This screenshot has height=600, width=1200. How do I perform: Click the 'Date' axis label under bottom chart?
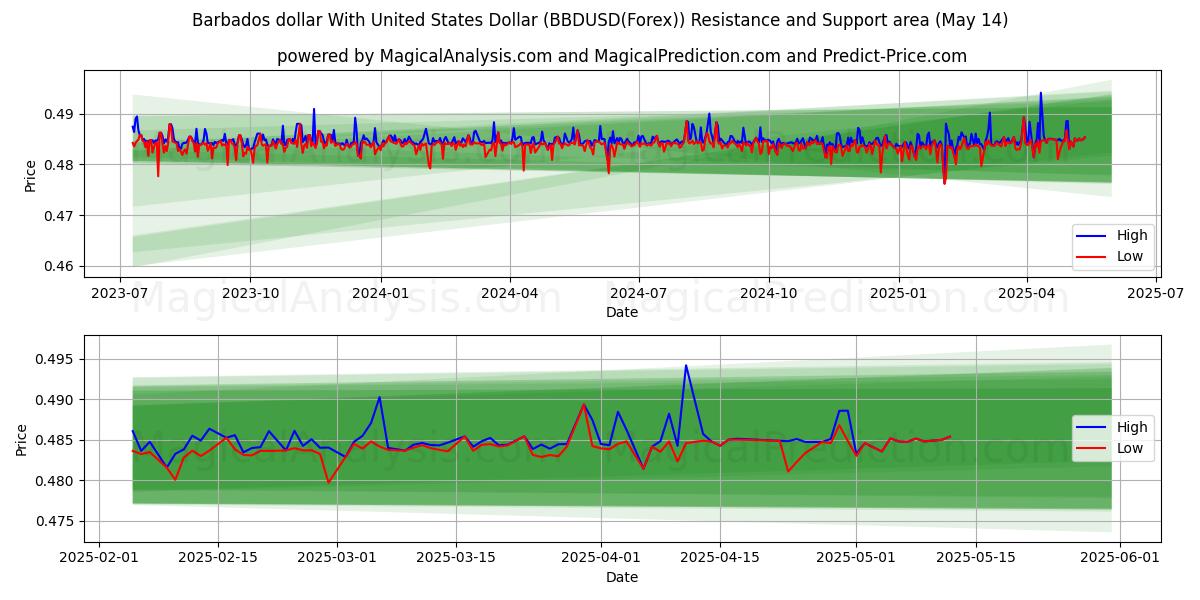[x=622, y=577]
